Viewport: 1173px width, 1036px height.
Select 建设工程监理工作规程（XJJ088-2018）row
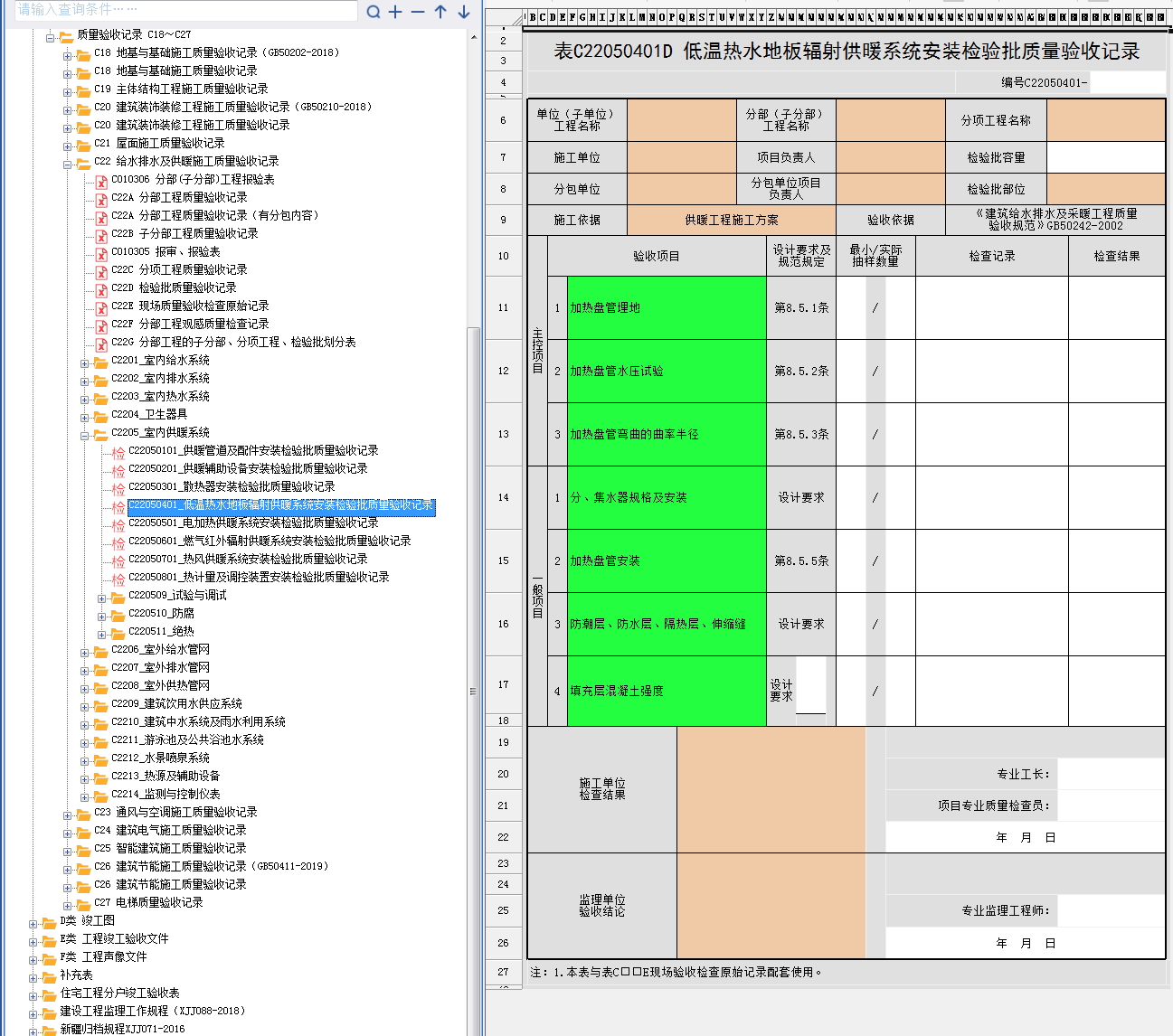point(153,1011)
